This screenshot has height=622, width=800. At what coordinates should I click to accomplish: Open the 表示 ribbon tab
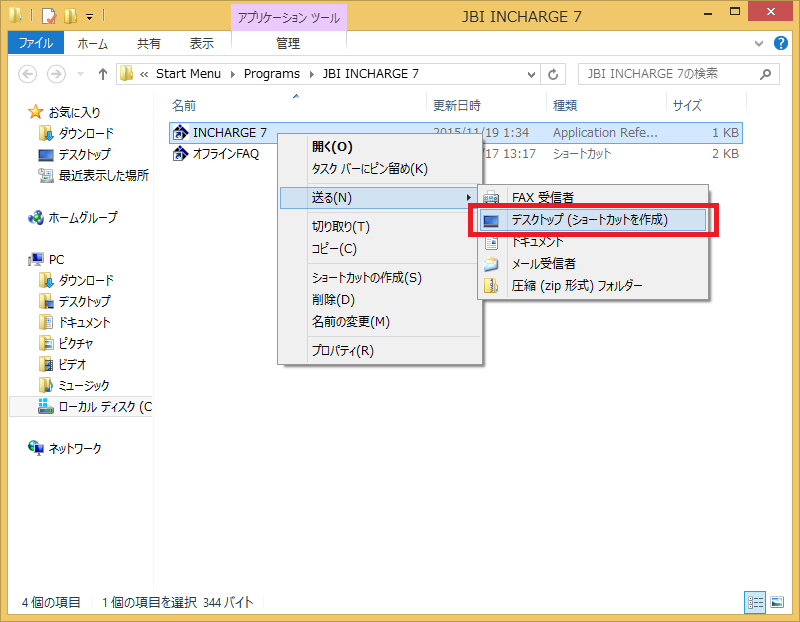click(202, 43)
